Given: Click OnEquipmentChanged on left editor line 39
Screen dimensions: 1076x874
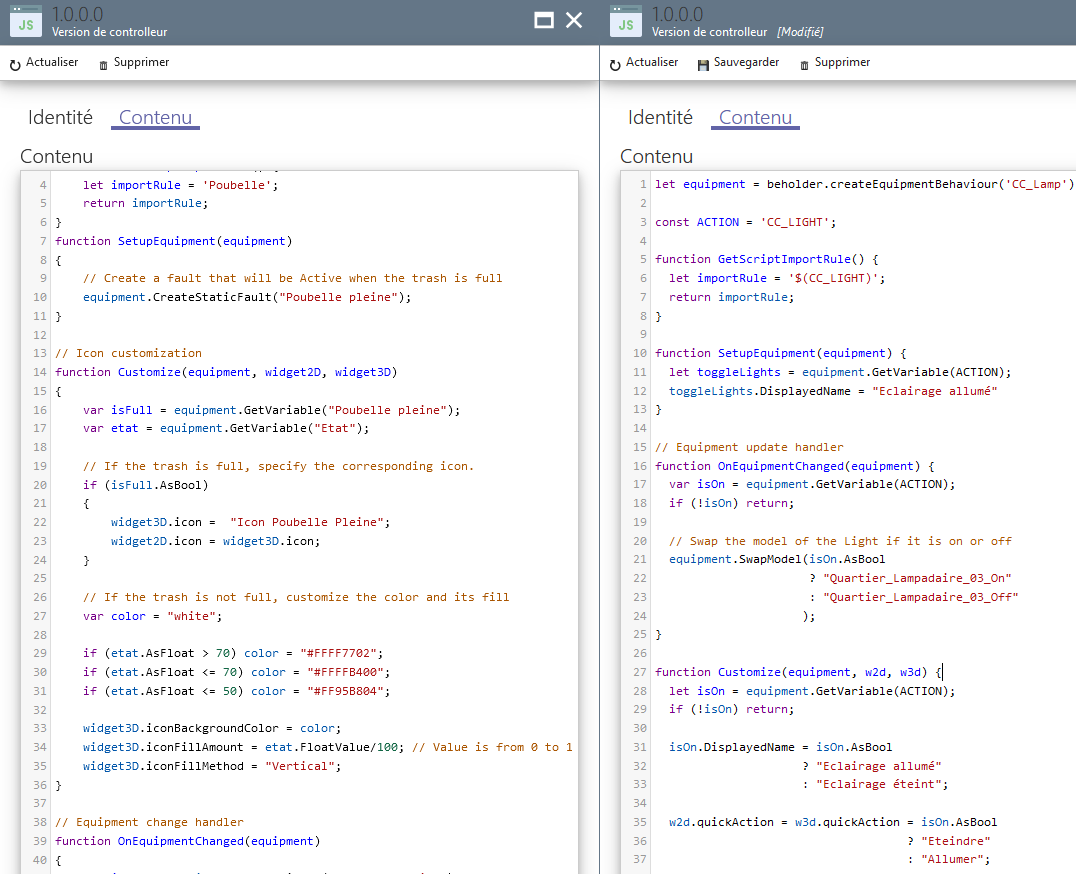Looking at the screenshot, I should 180,842.
